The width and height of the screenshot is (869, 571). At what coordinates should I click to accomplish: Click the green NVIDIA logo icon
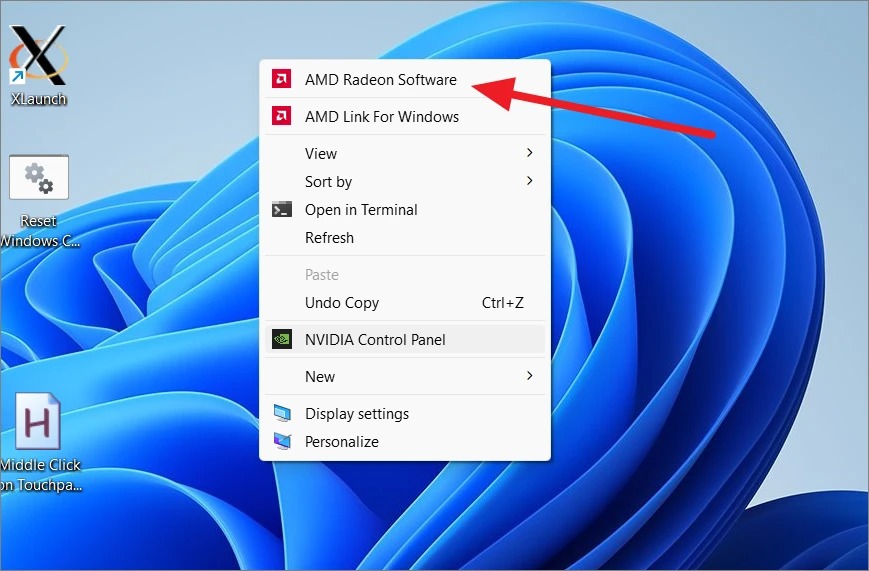click(282, 339)
